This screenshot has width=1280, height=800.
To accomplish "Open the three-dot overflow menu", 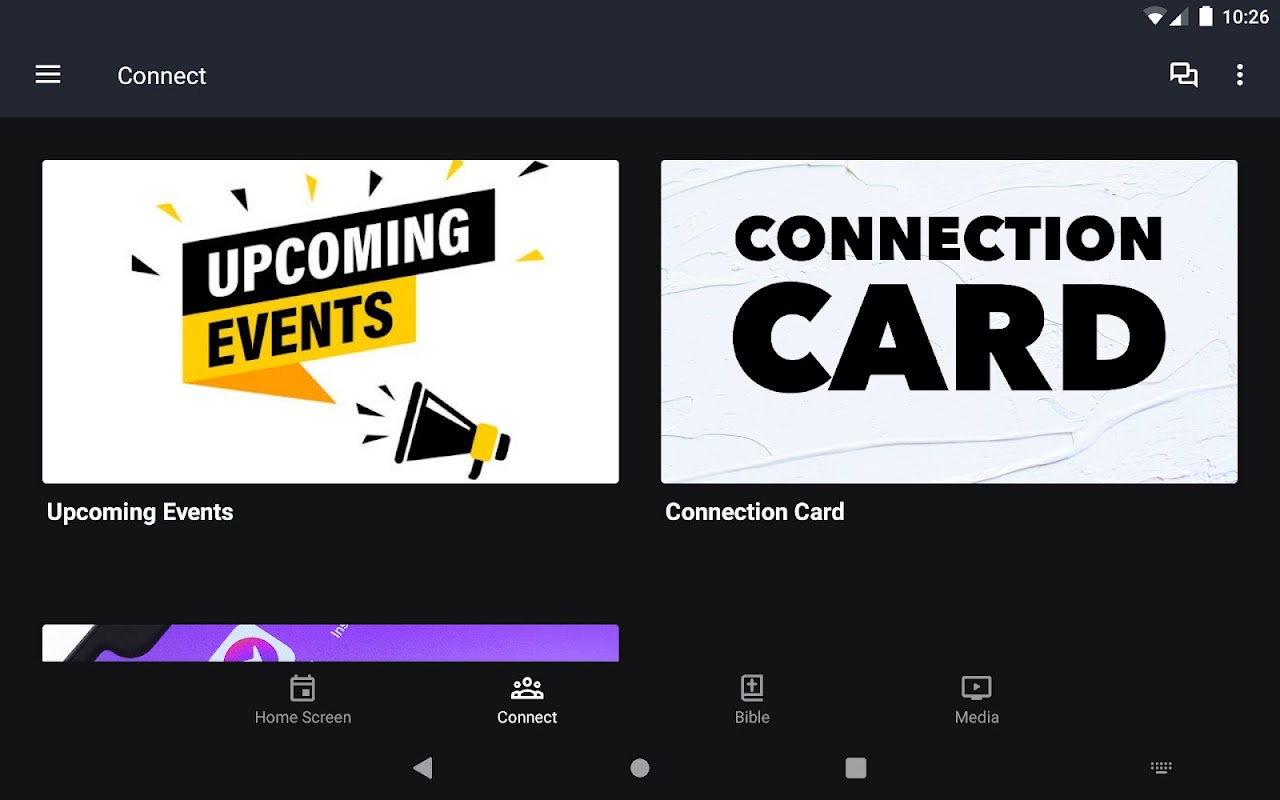I will (x=1240, y=75).
